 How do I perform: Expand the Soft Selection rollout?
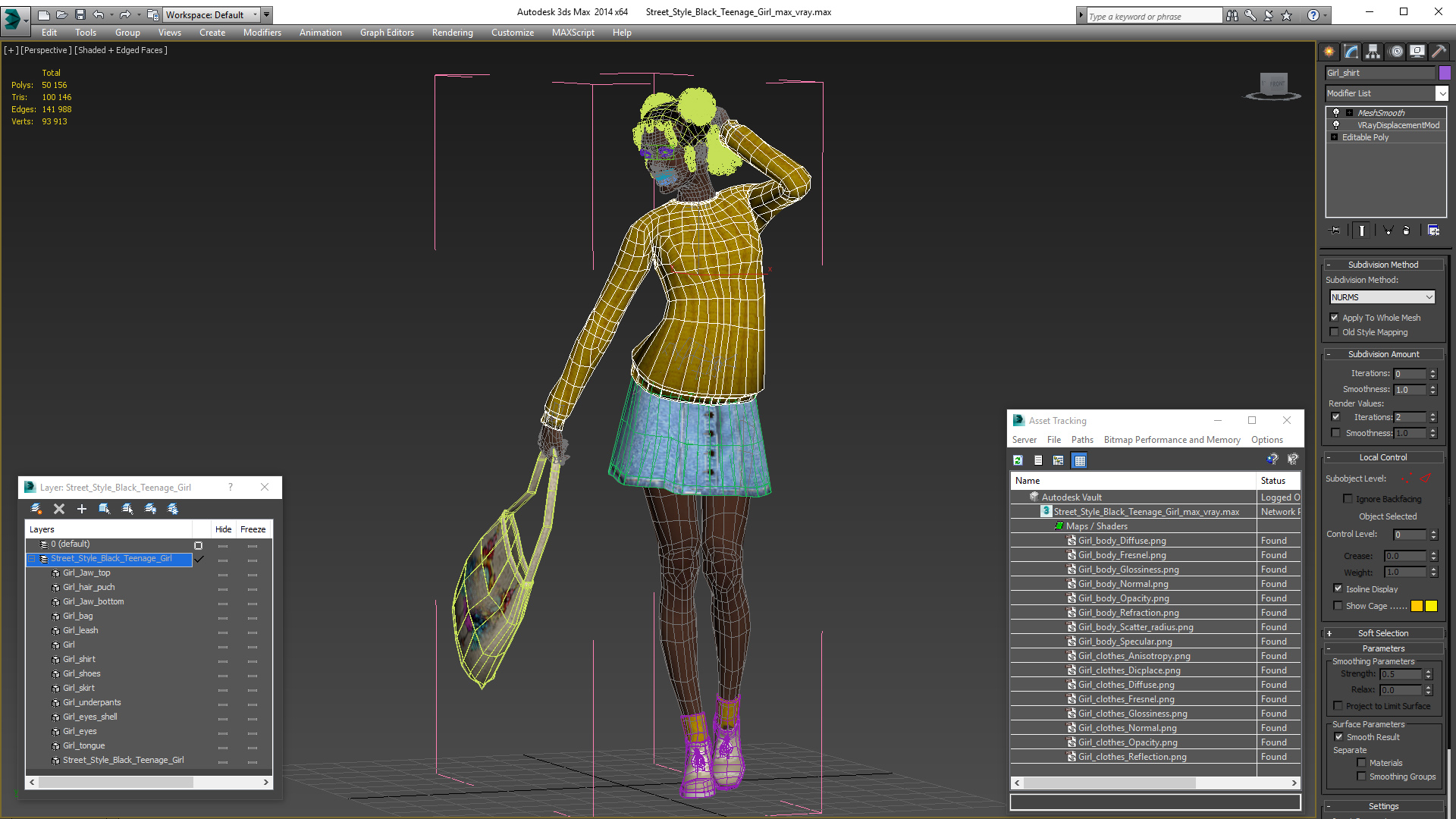point(1382,633)
